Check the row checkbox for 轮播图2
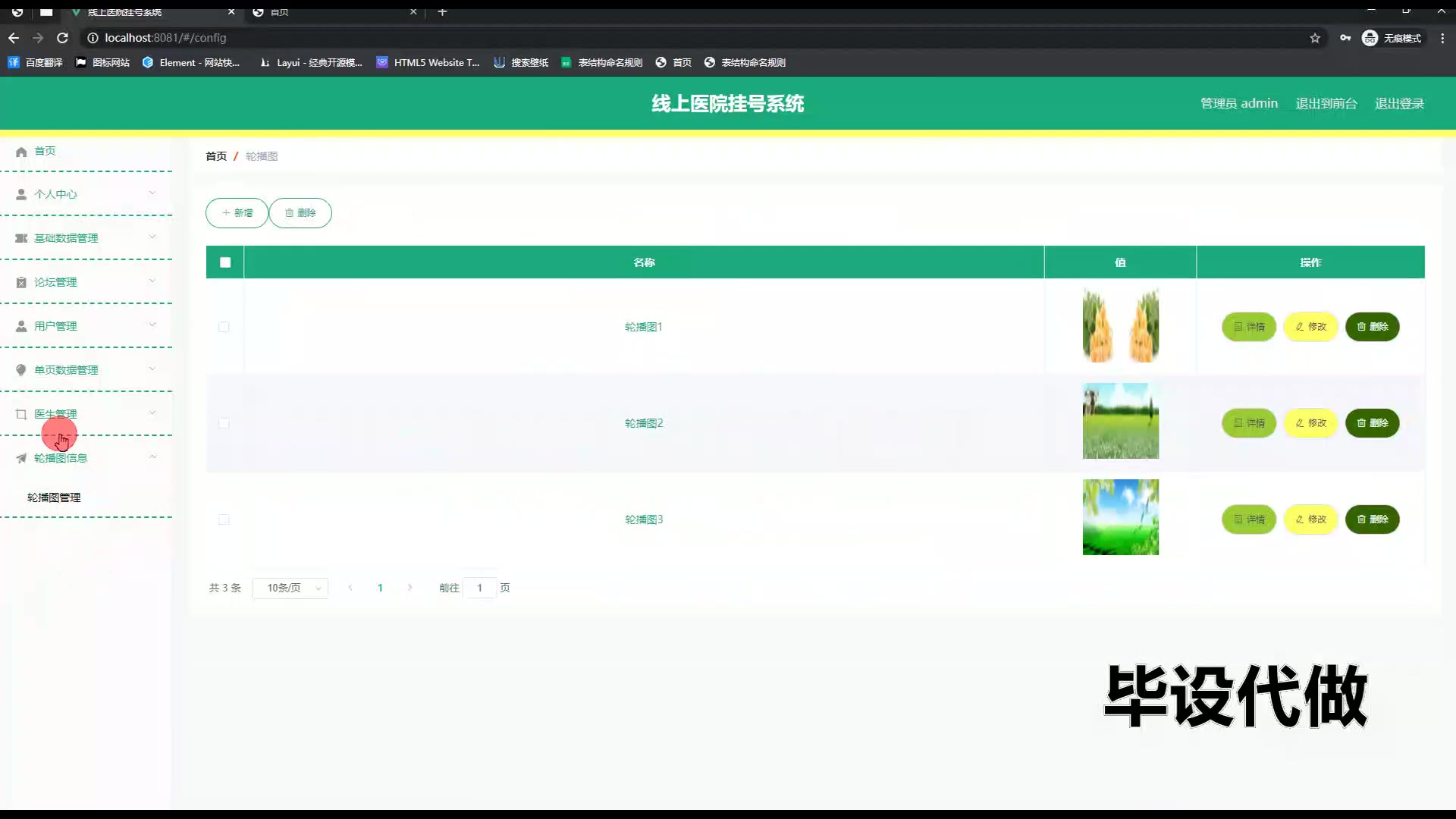The image size is (1456, 819). 224,423
